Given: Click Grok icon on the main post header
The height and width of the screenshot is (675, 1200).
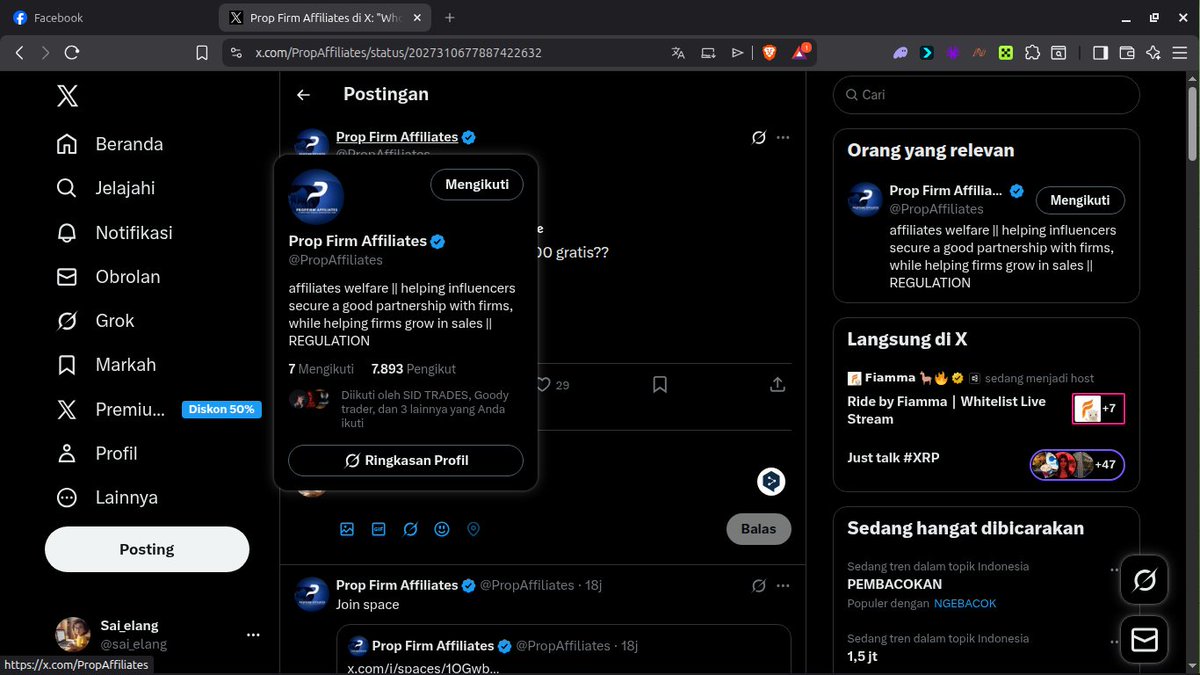Looking at the screenshot, I should coord(759,137).
